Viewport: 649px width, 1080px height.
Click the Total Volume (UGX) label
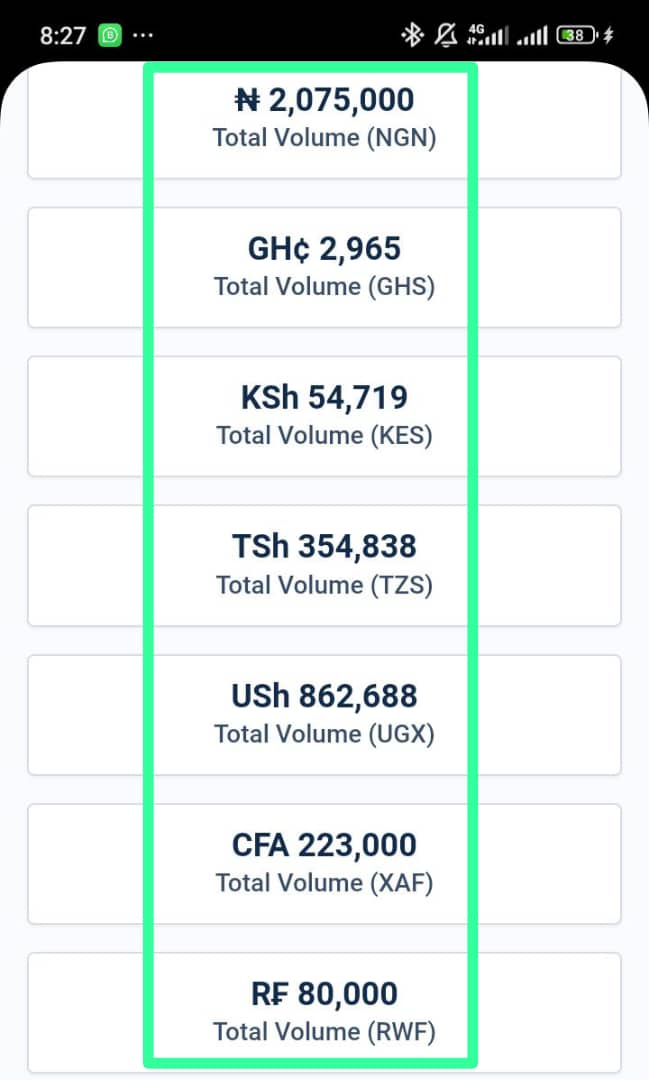point(324,734)
